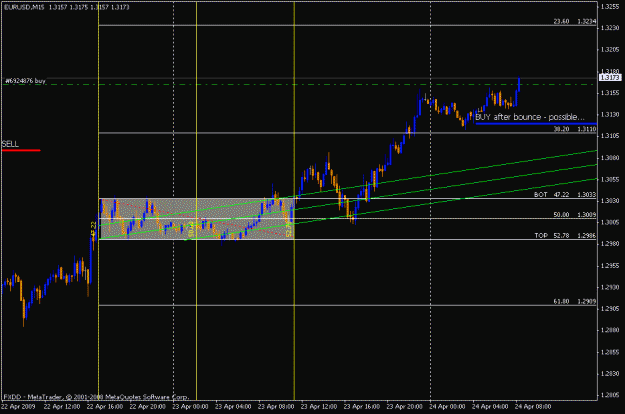Image resolution: width=625 pixels, height=414 pixels.
Task: Click the 22 Apr 2009 time axis label
Action: coord(18,407)
